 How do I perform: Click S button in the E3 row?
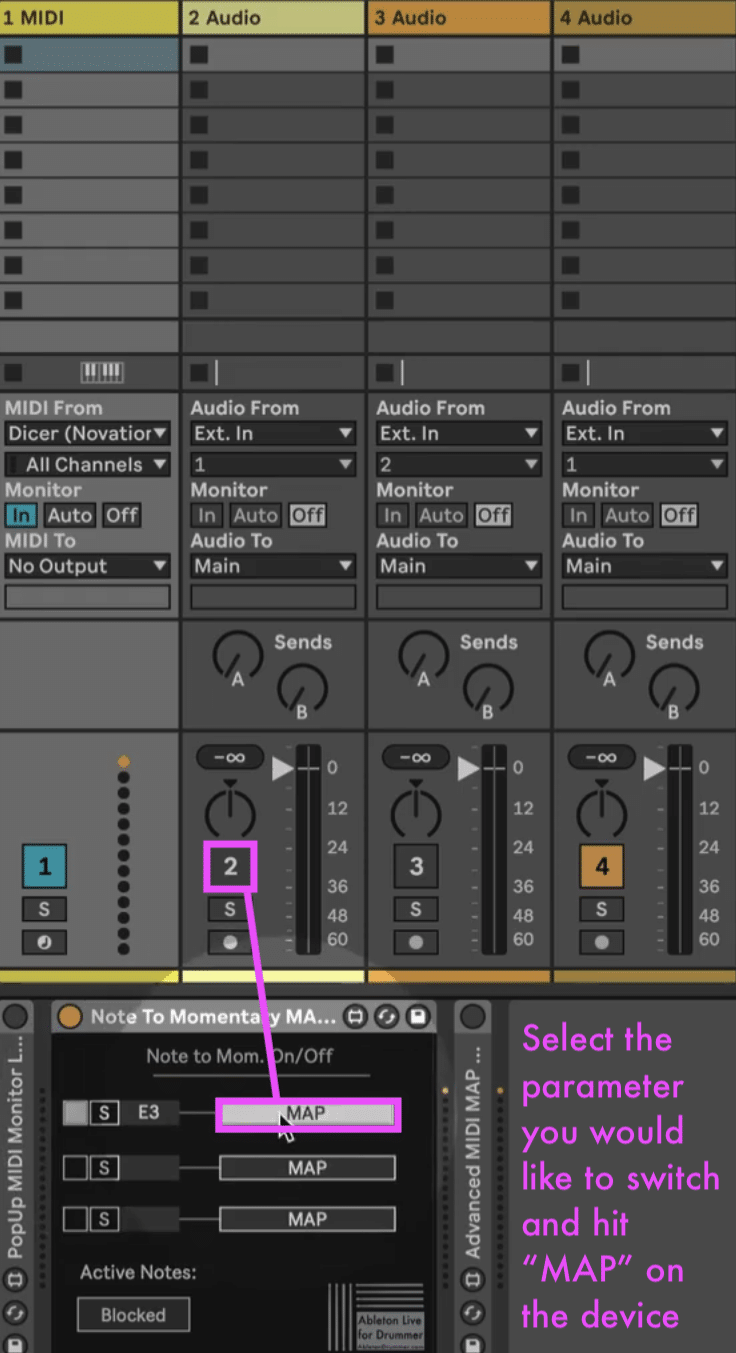coord(104,1112)
